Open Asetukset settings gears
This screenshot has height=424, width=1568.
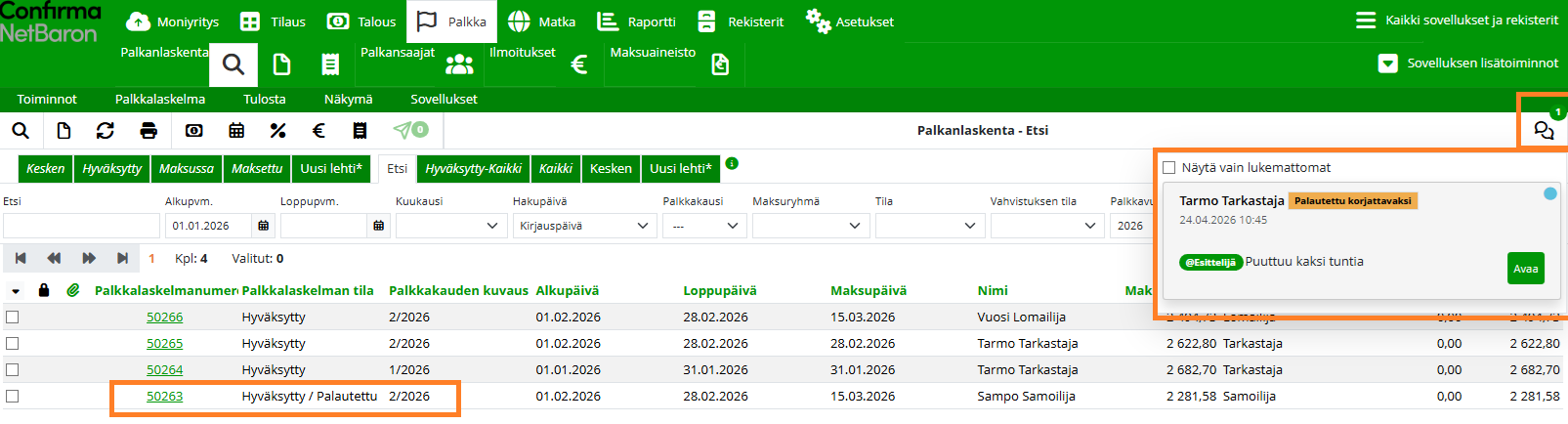849,21
